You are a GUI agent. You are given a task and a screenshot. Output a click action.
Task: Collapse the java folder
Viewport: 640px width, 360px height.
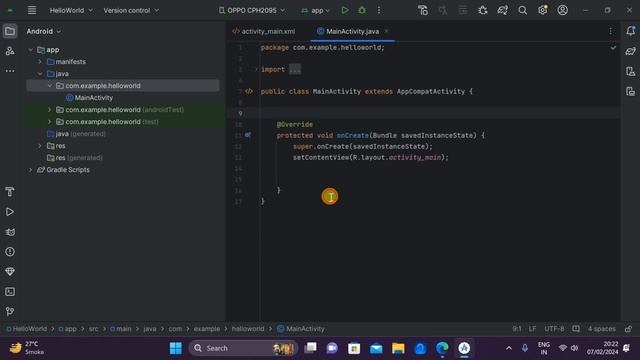click(x=40, y=74)
